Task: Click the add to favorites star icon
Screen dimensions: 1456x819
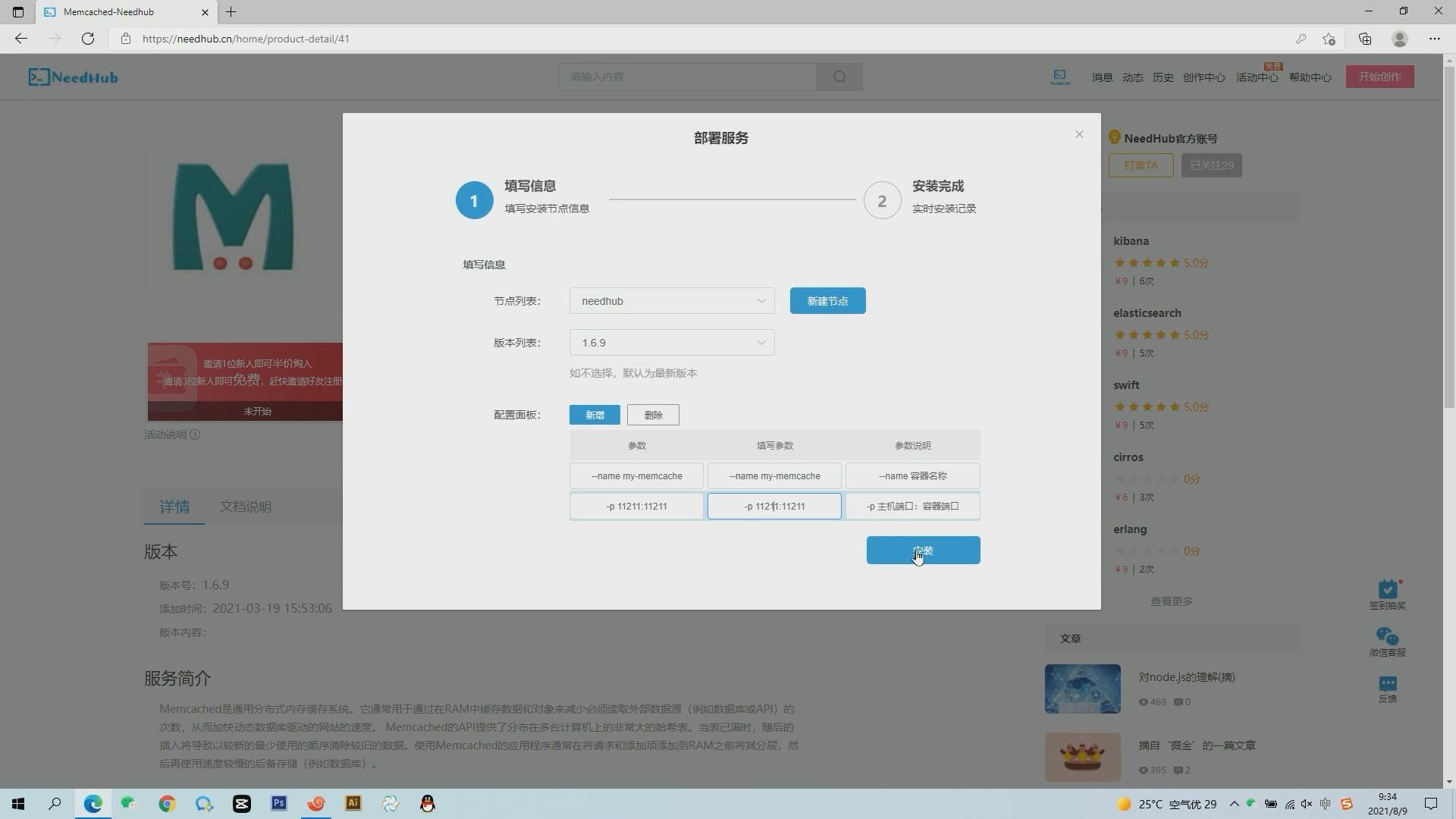Action: [1329, 39]
